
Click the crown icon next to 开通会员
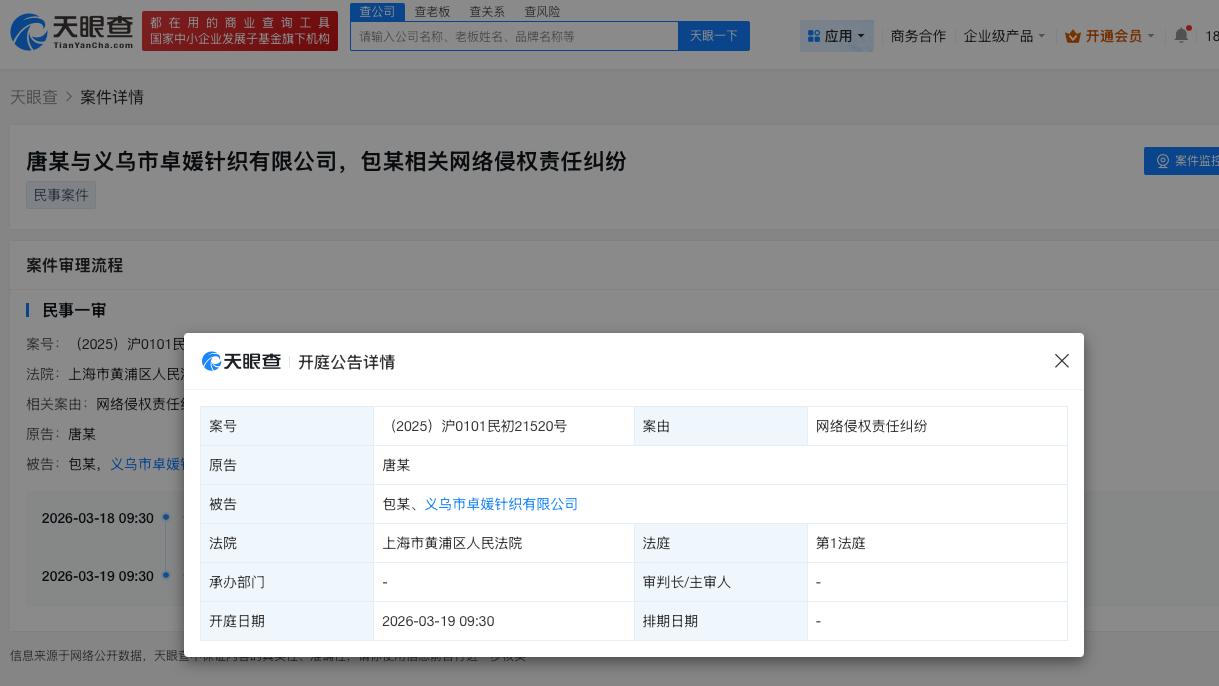tap(1073, 36)
